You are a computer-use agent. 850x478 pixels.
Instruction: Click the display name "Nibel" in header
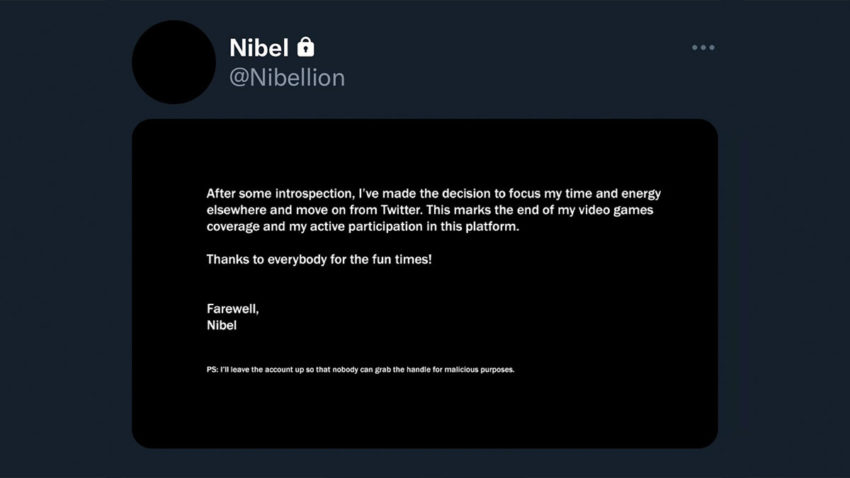(259, 48)
